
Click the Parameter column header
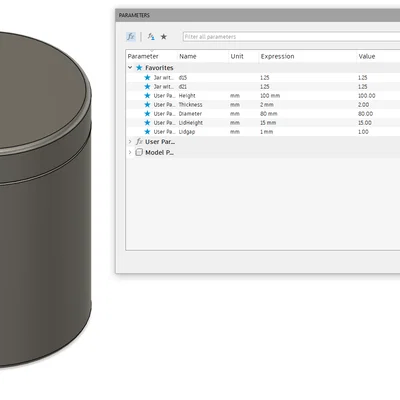pos(143,56)
